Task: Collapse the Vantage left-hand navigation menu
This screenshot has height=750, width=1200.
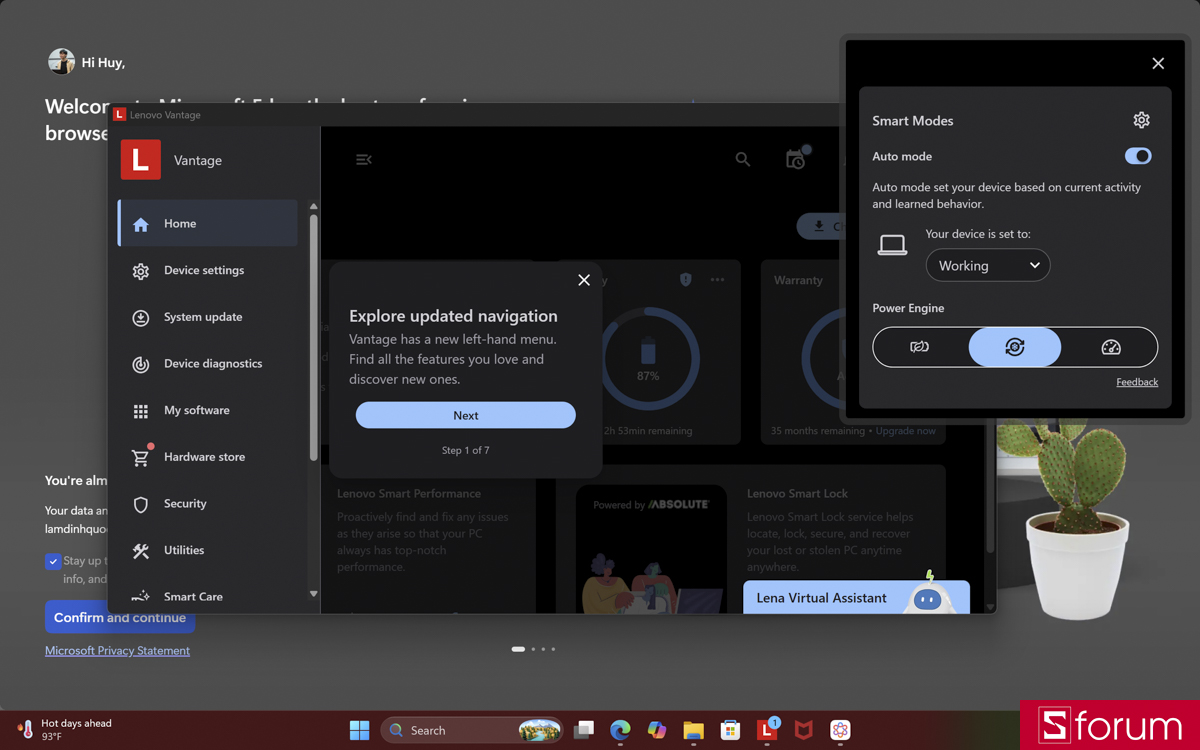Action: pos(364,160)
